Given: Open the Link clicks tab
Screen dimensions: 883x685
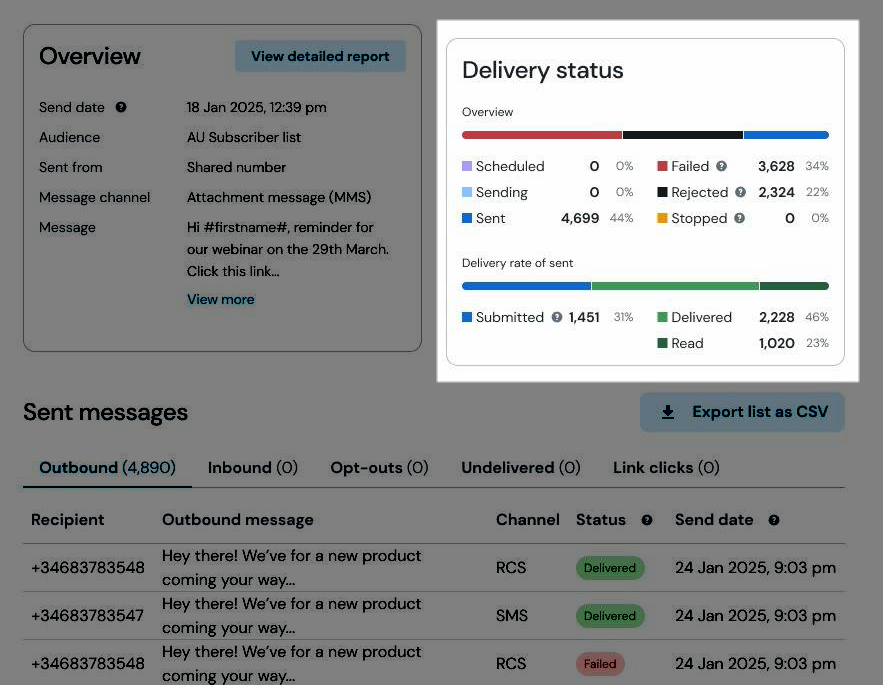Looking at the screenshot, I should click(x=666, y=468).
